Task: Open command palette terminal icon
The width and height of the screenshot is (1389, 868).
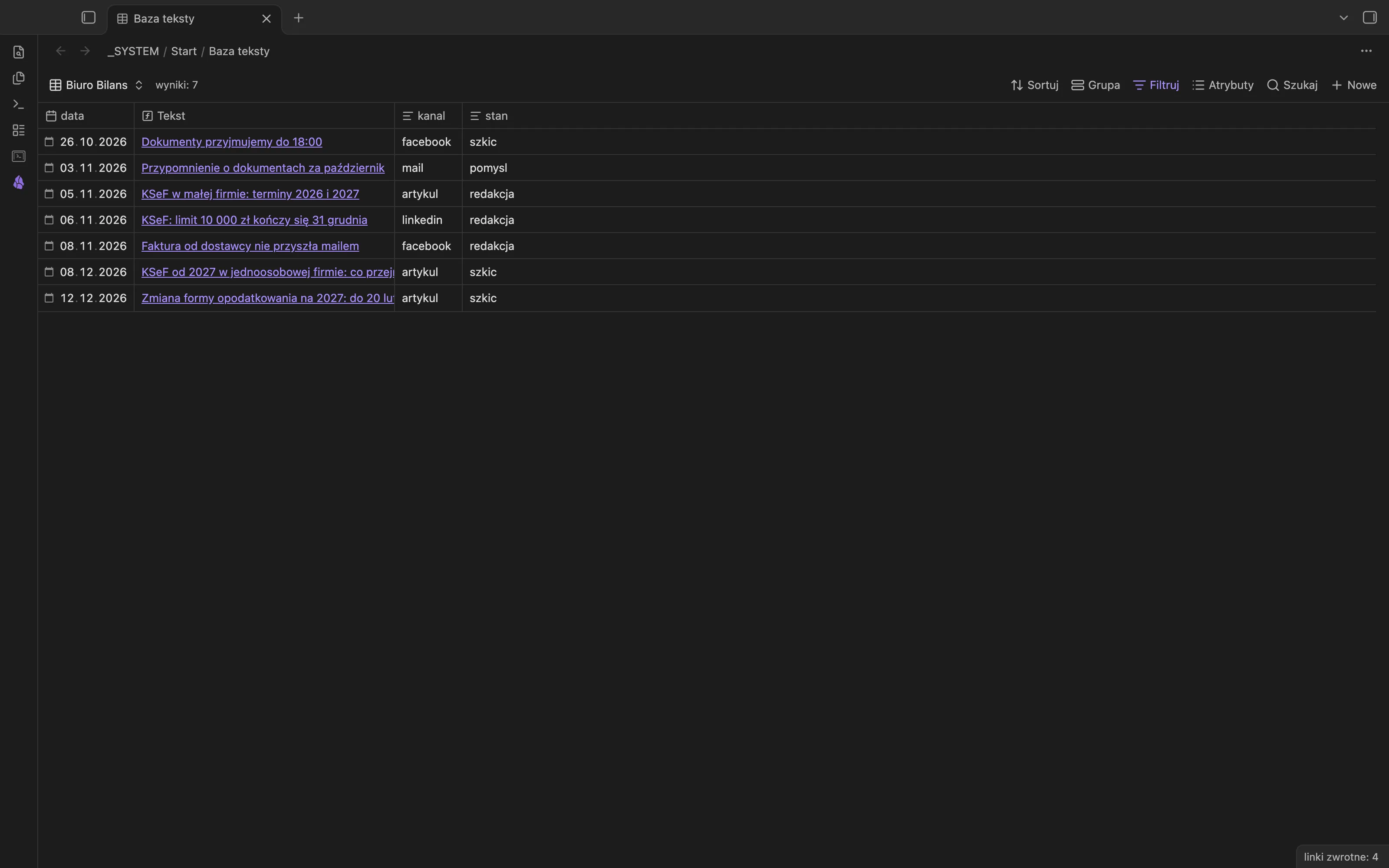Action: 18,104
